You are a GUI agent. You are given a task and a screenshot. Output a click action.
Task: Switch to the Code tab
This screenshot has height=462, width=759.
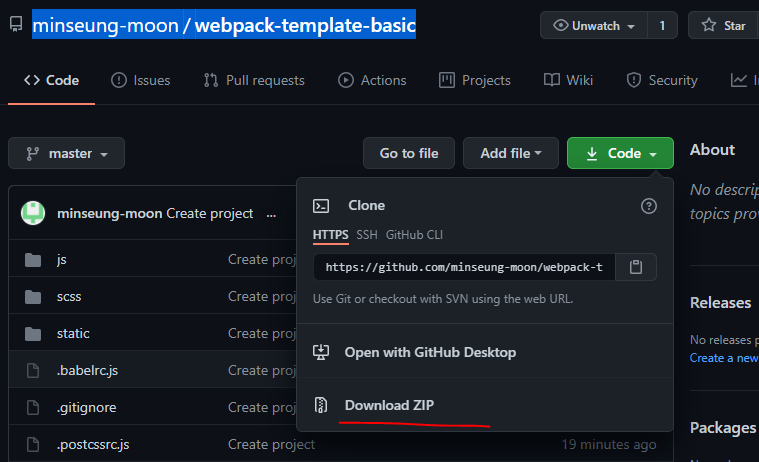tap(51, 80)
